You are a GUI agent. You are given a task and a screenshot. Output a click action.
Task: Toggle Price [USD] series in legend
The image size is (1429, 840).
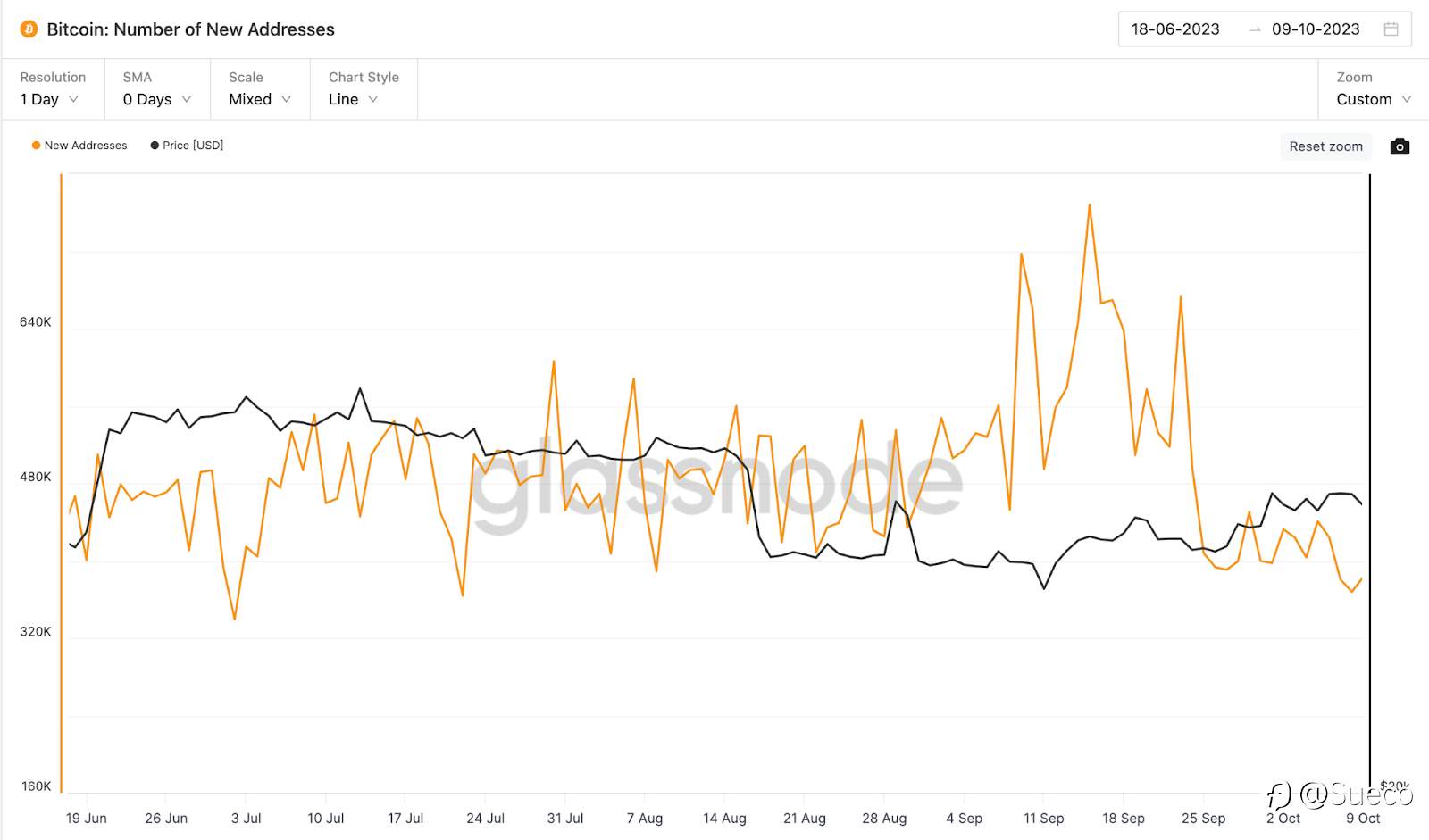(187, 146)
